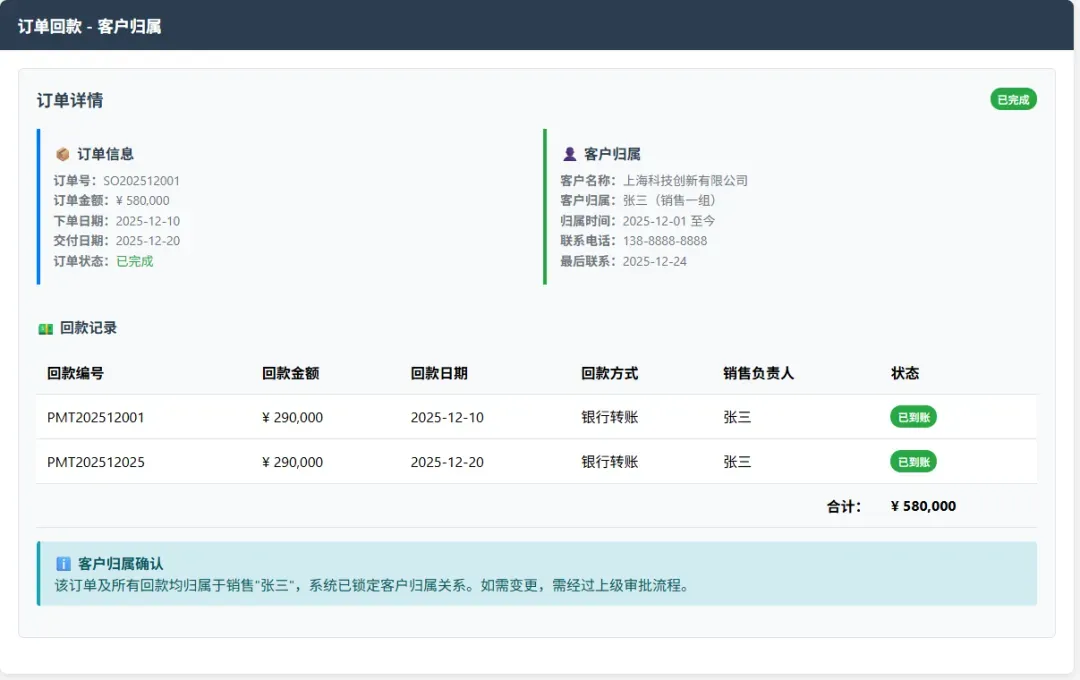Click the green 已完成 badge in header
This screenshot has height=680, width=1080.
click(1013, 99)
